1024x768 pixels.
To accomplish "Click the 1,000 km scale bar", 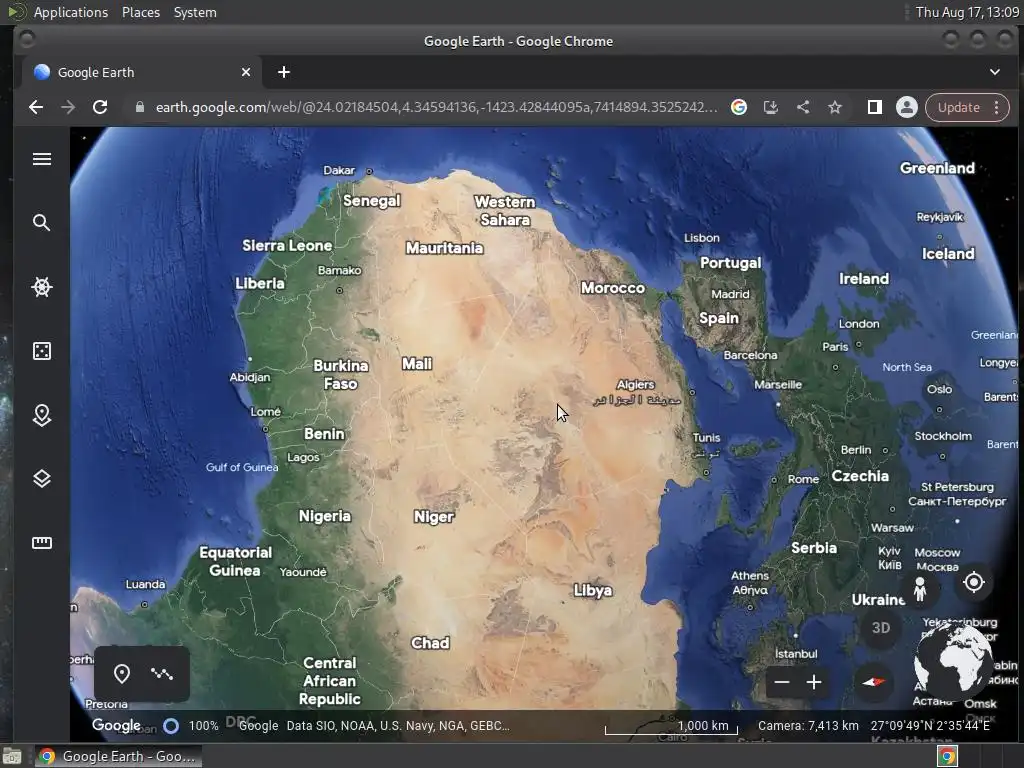I will click(671, 726).
